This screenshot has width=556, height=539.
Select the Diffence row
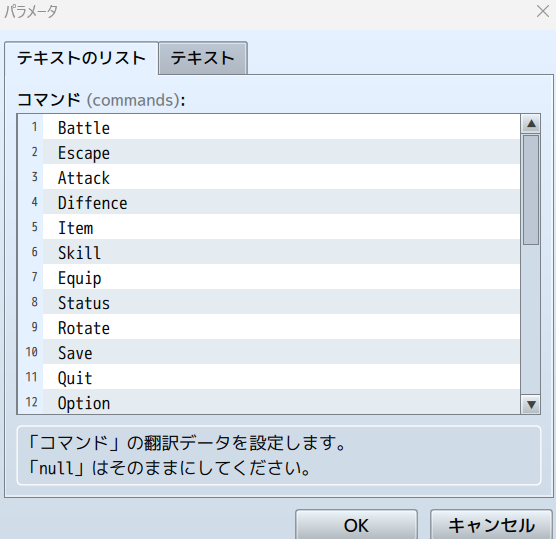(x=268, y=202)
